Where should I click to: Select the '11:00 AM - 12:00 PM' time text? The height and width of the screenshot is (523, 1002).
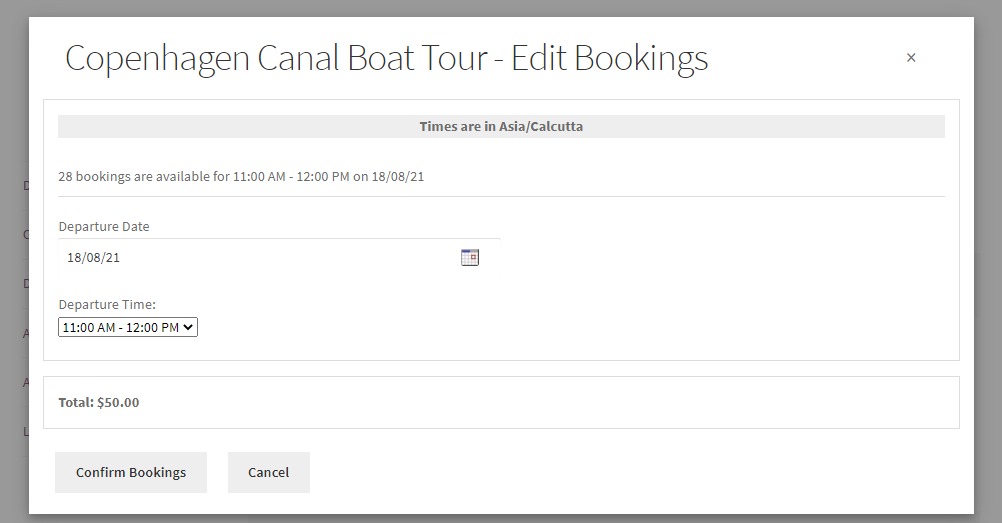(x=120, y=327)
